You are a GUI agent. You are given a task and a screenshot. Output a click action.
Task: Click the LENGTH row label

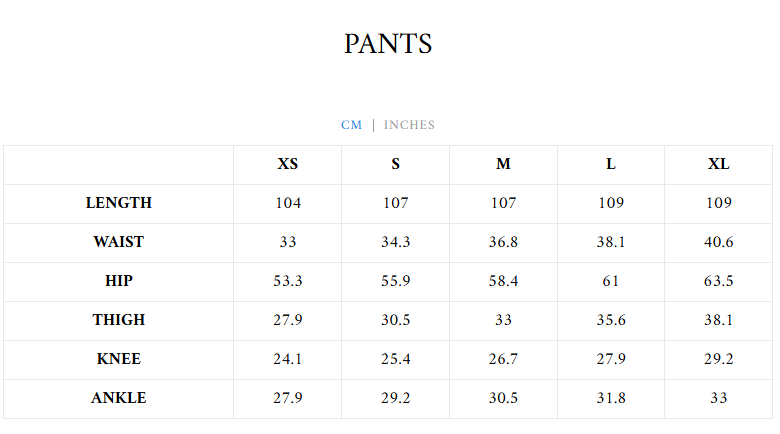coord(119,203)
